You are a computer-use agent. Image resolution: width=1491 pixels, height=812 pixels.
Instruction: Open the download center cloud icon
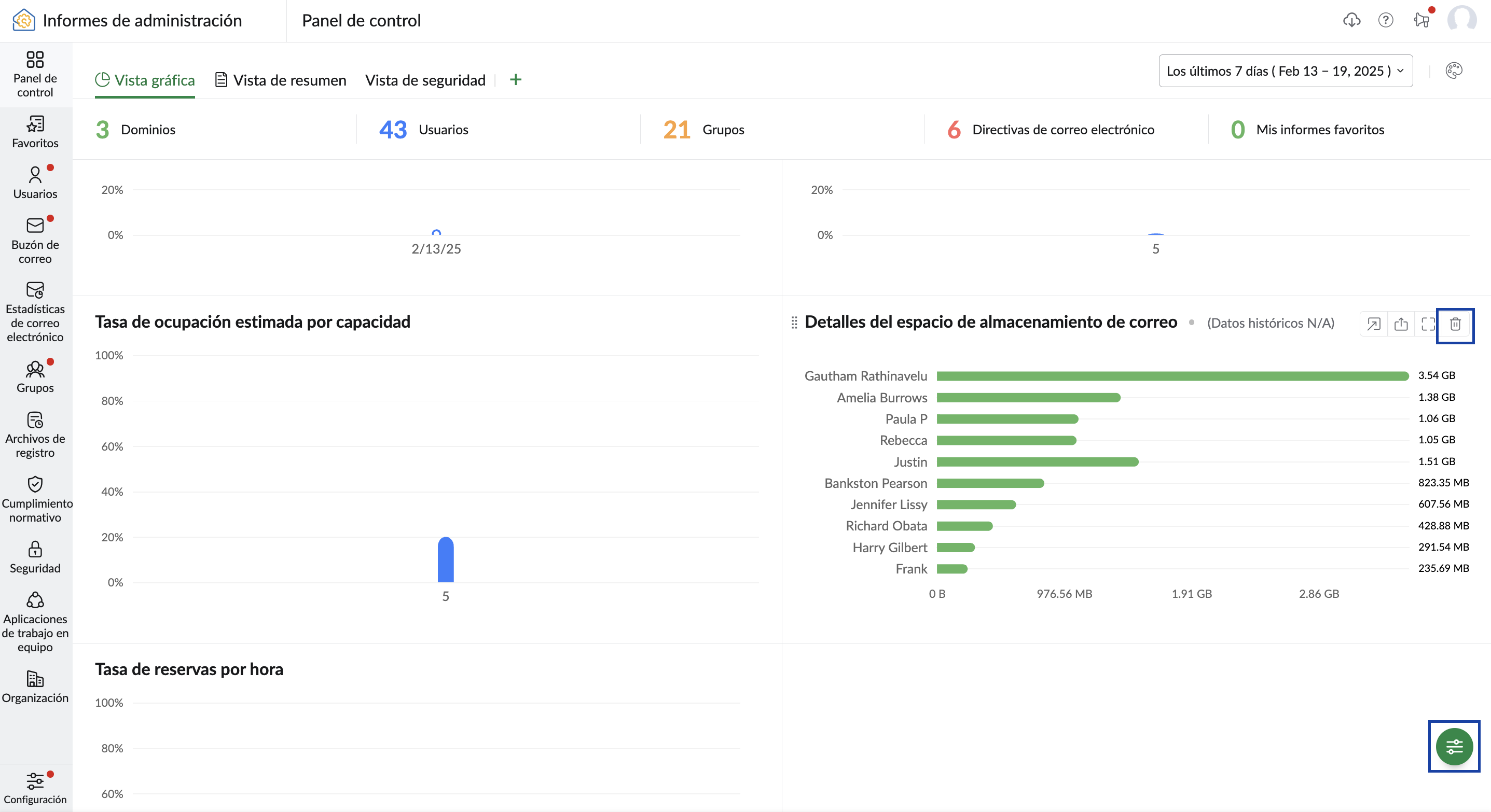[1352, 20]
